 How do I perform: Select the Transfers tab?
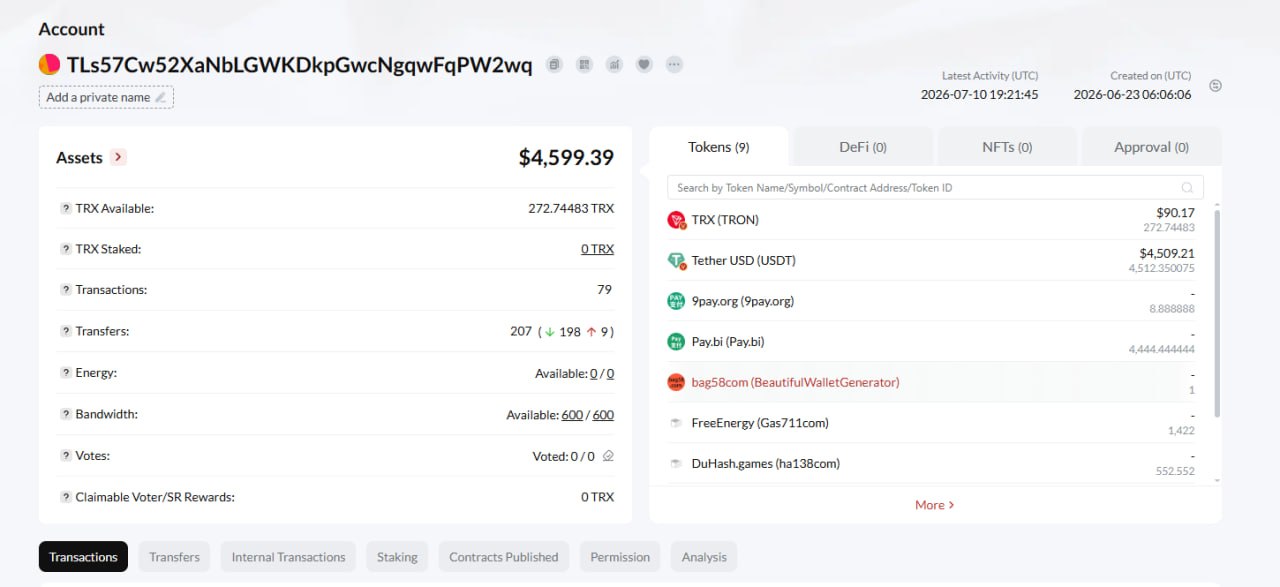(174, 557)
